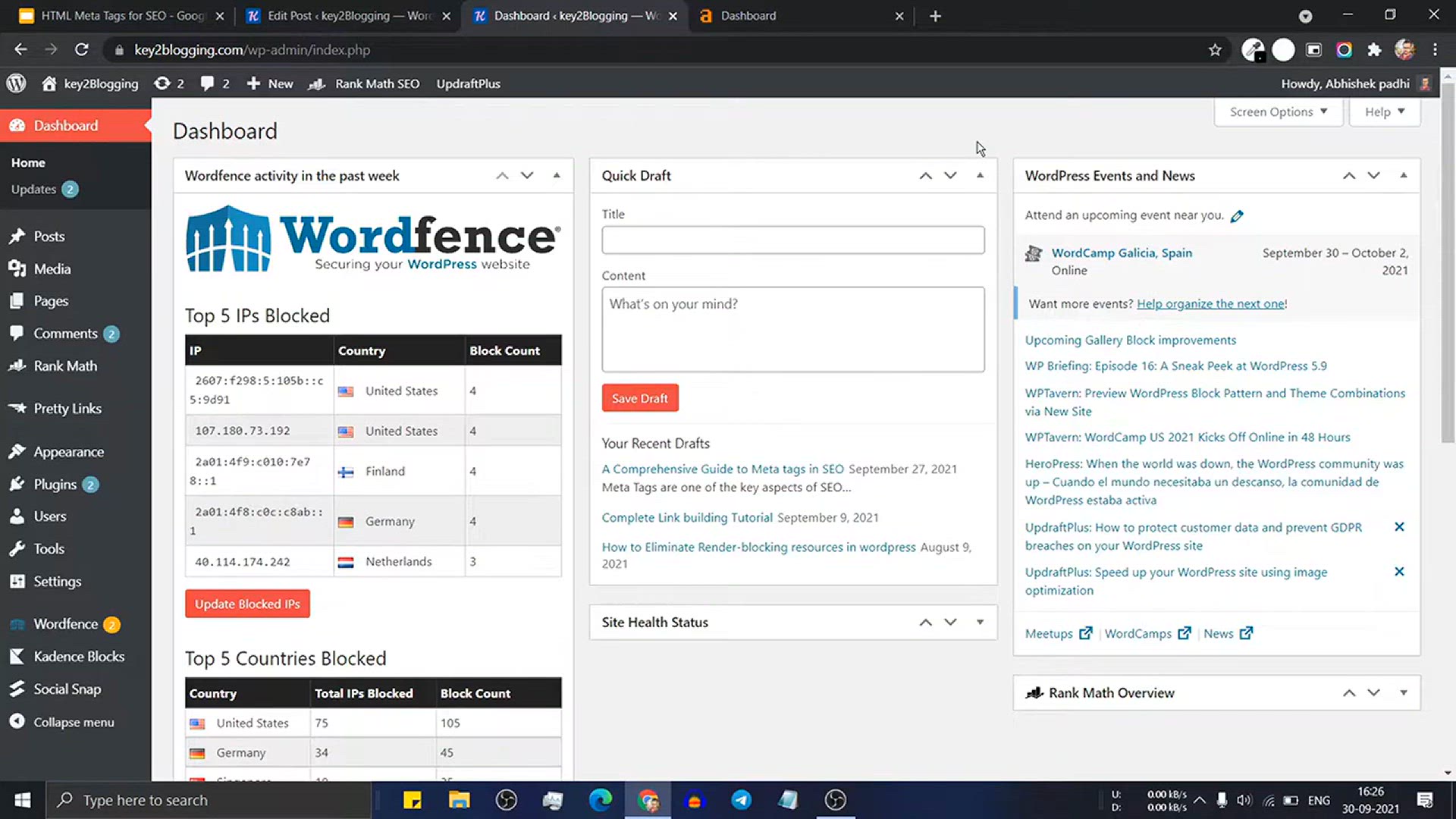1456x819 pixels.
Task: Move WordPress Events and News widget up
Action: coord(1349,175)
